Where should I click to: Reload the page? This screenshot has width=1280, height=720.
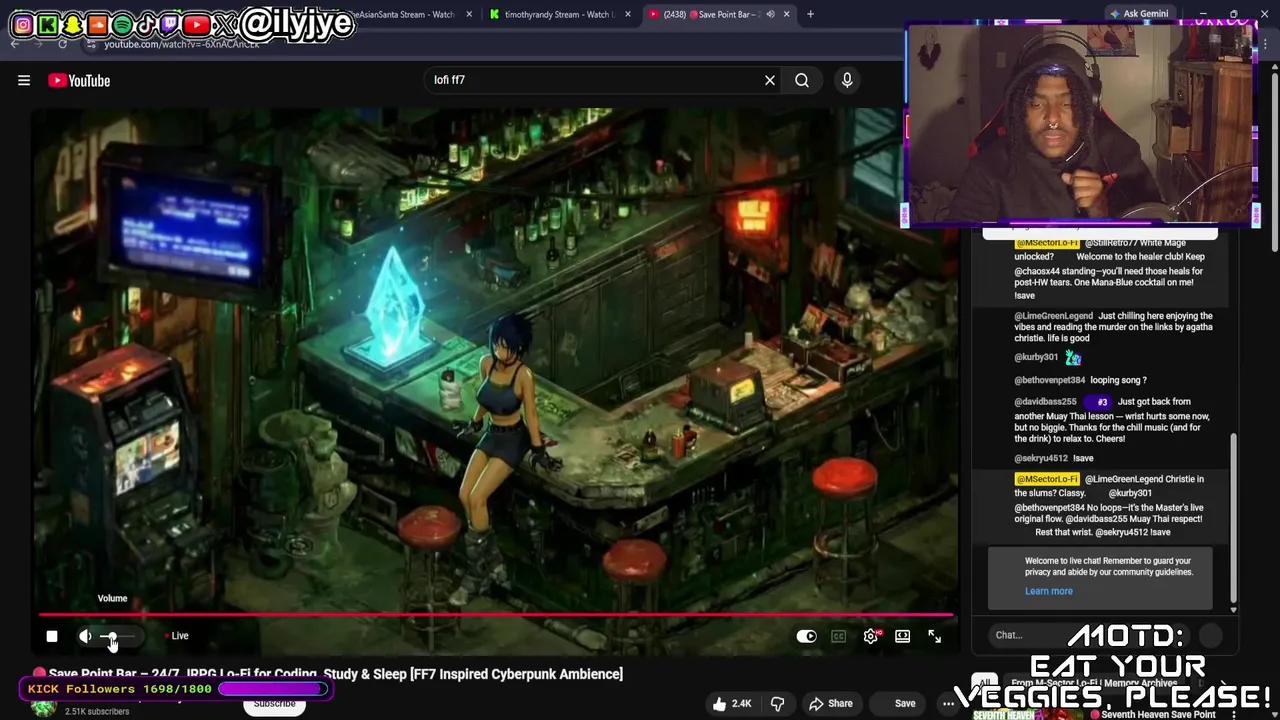click(x=62, y=44)
